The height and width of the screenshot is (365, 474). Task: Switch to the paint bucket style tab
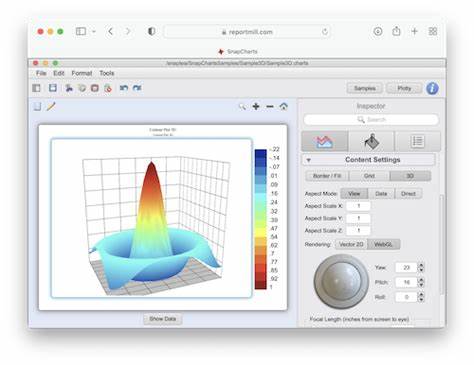click(371, 141)
